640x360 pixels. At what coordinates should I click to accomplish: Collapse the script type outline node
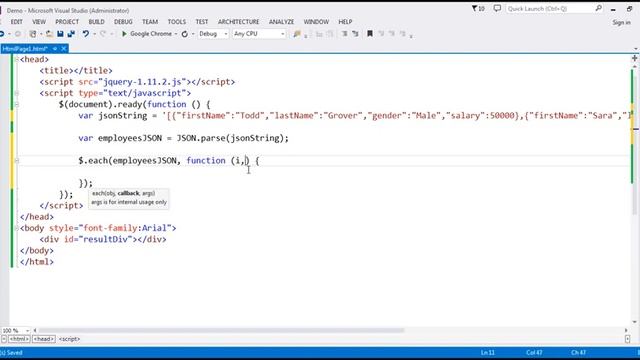click(x=17, y=93)
